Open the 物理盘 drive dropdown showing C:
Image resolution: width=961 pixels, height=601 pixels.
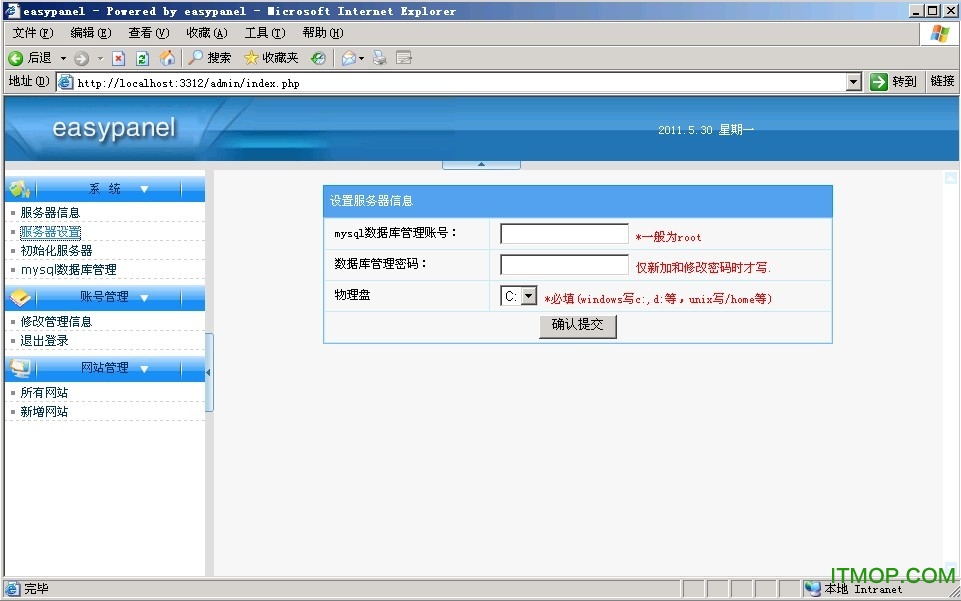(x=531, y=295)
